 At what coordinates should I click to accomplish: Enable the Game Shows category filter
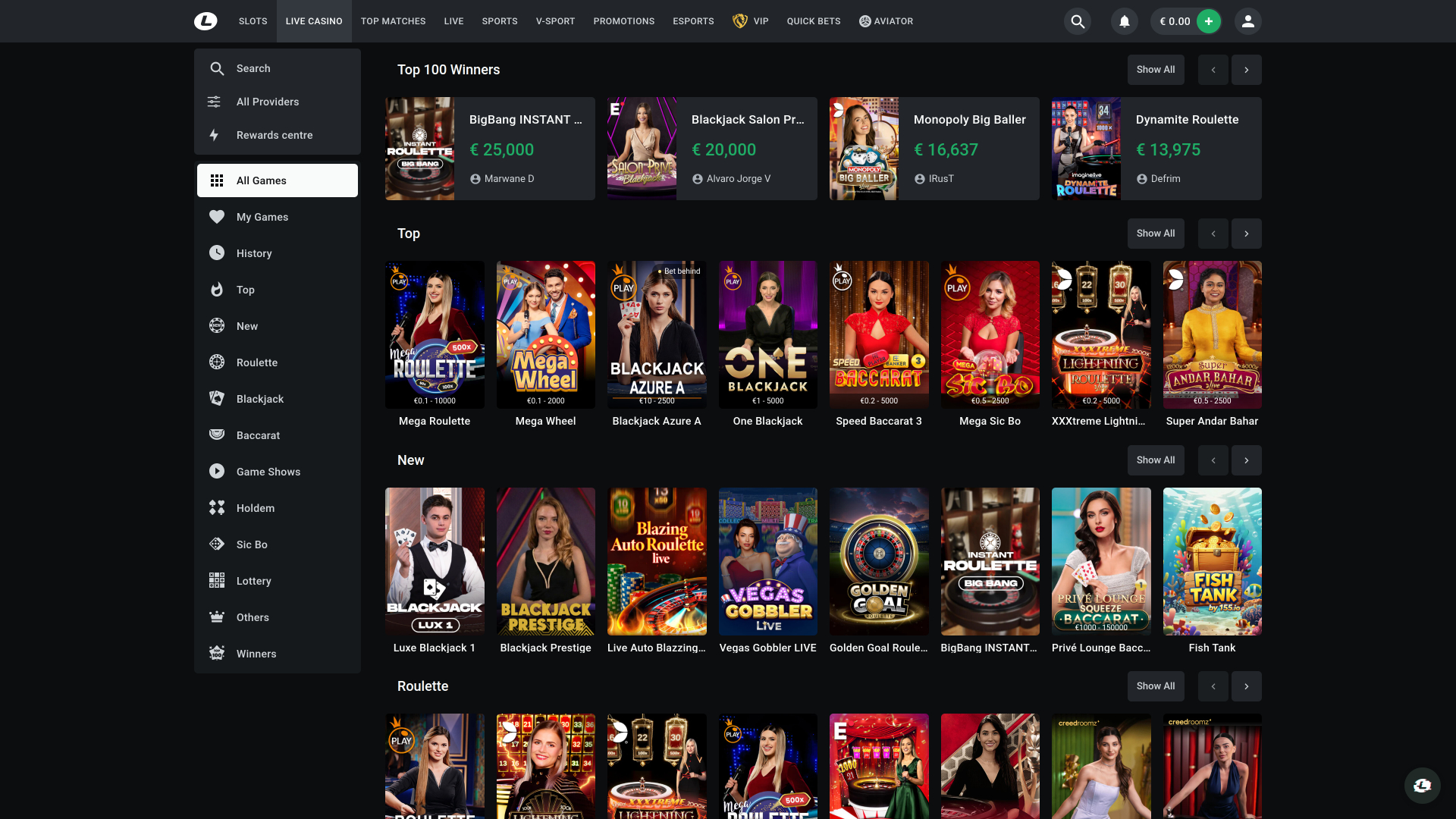268,471
